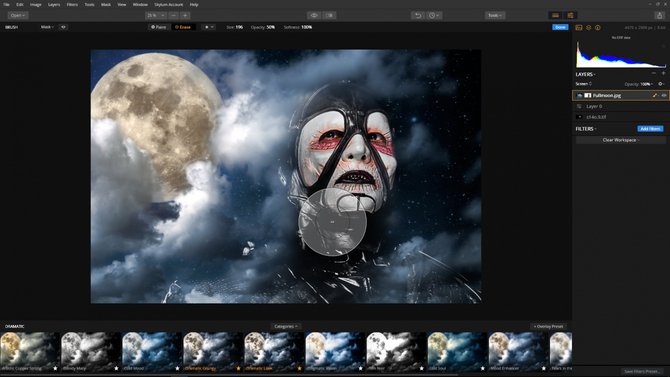
Task: Click the blue Done button
Action: click(560, 27)
